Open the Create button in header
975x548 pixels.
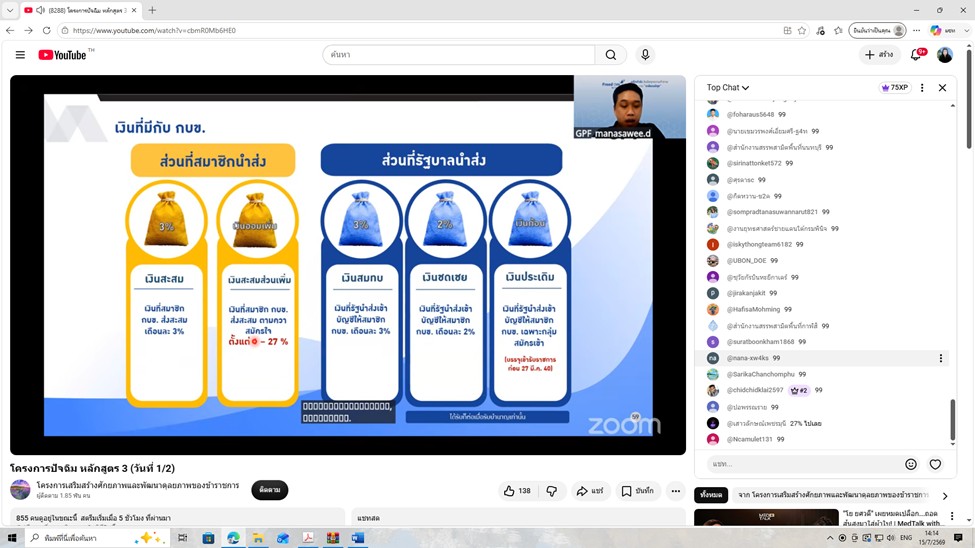(879, 55)
